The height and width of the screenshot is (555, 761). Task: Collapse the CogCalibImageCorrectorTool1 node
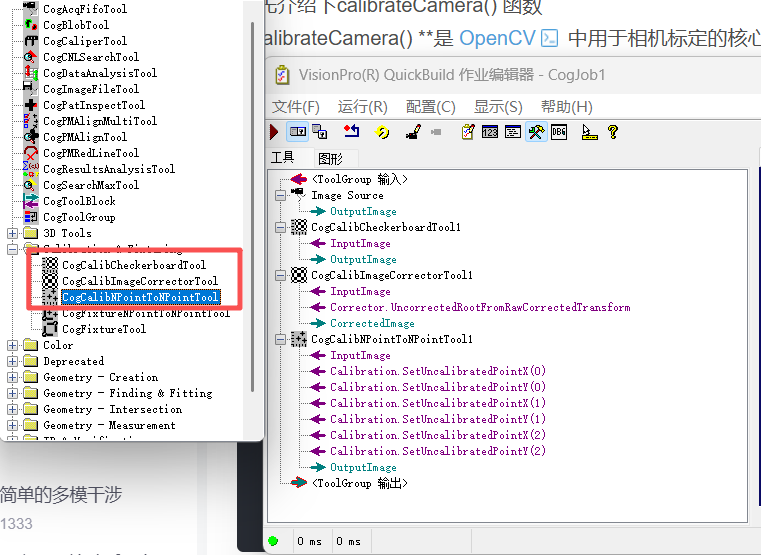click(x=281, y=276)
